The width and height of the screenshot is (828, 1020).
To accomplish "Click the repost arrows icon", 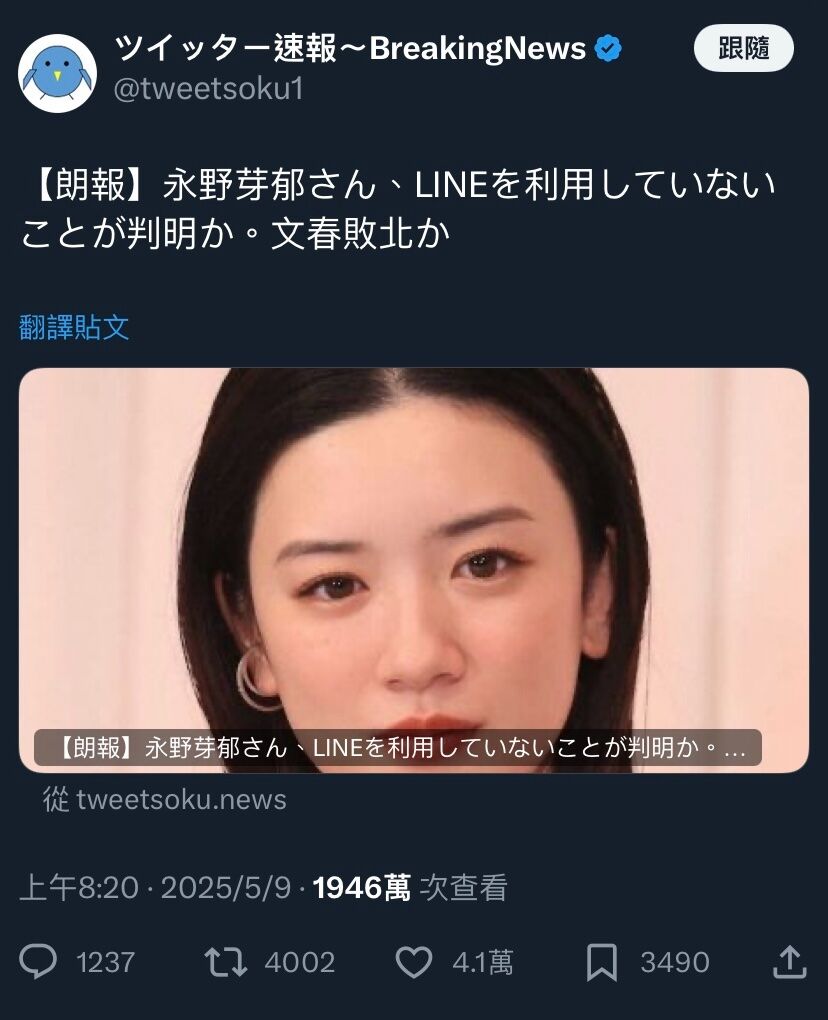I will [x=226, y=962].
